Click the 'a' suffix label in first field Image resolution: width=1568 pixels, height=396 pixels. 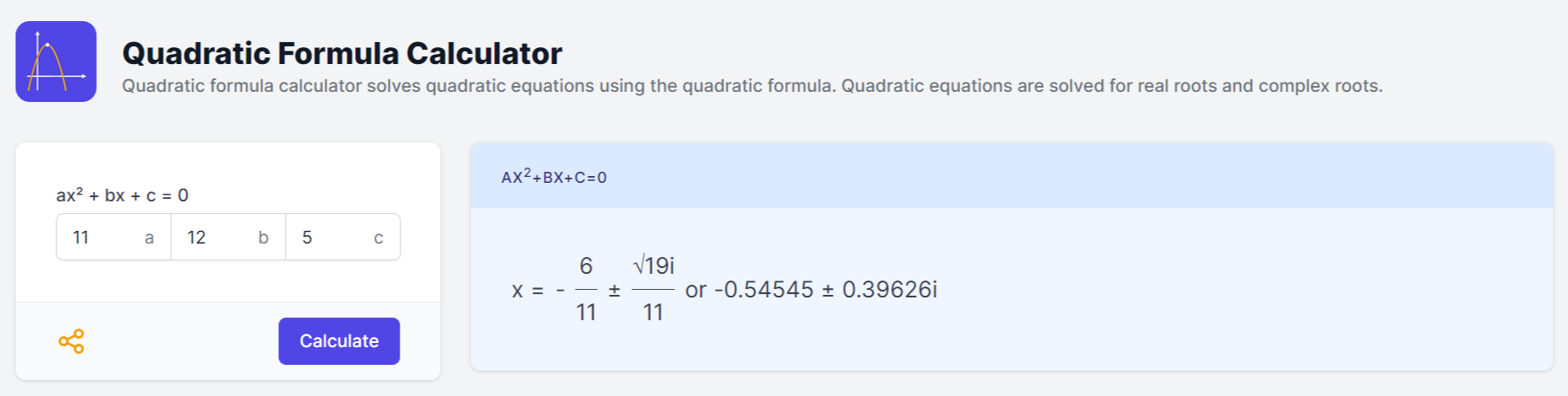coord(149,238)
